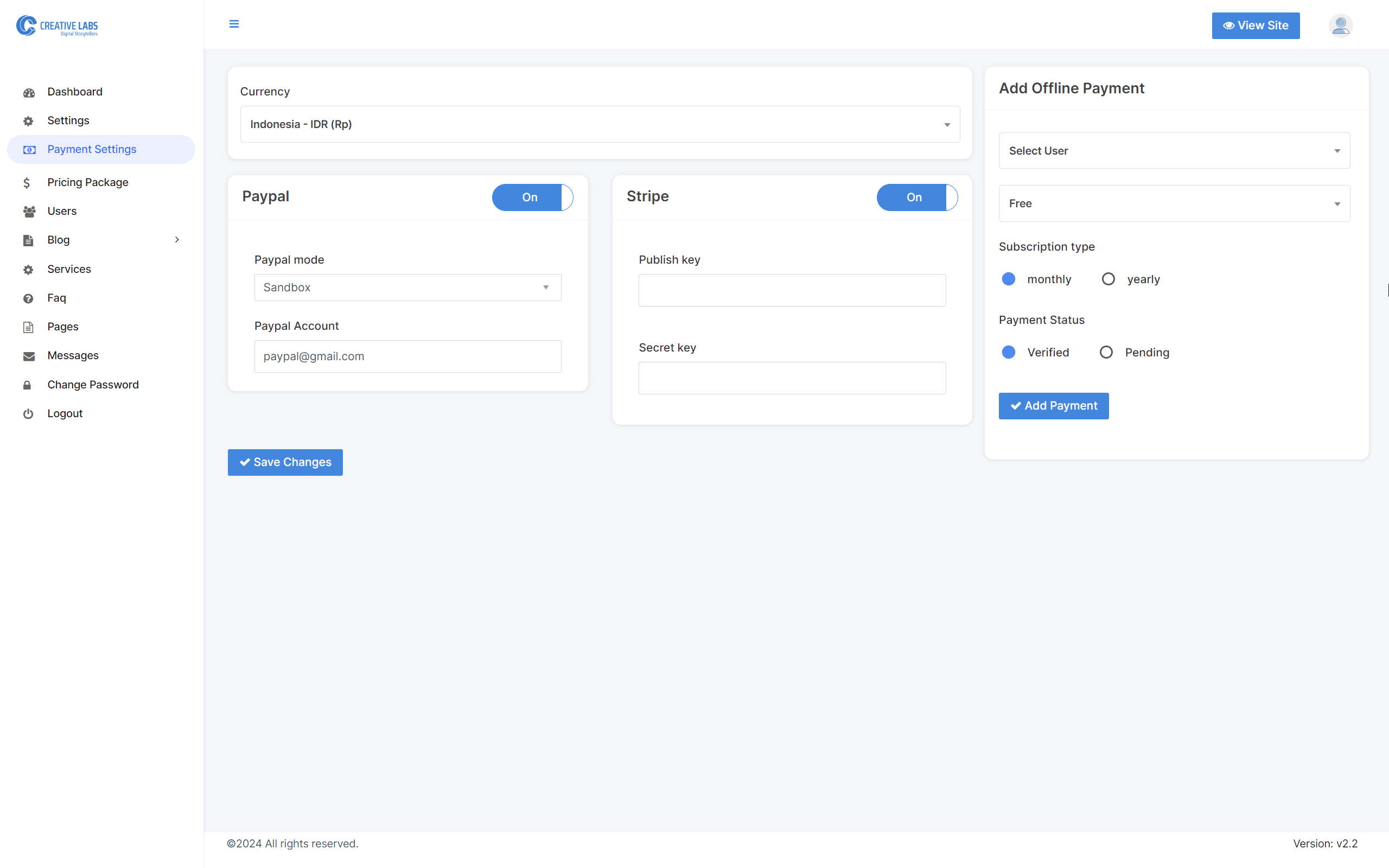Select yearly subscription type
Screen dimensions: 1389x868
point(1108,278)
